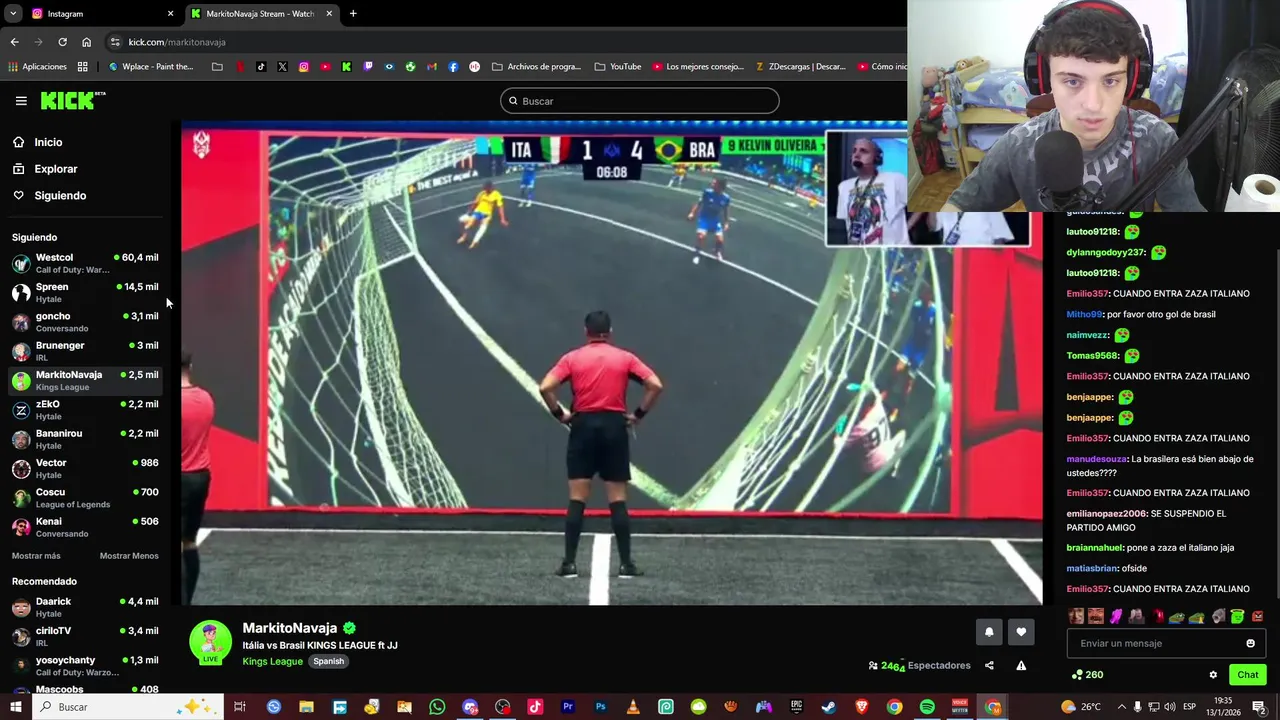Open the Kings League category link
The image size is (1280, 720).
click(272, 661)
